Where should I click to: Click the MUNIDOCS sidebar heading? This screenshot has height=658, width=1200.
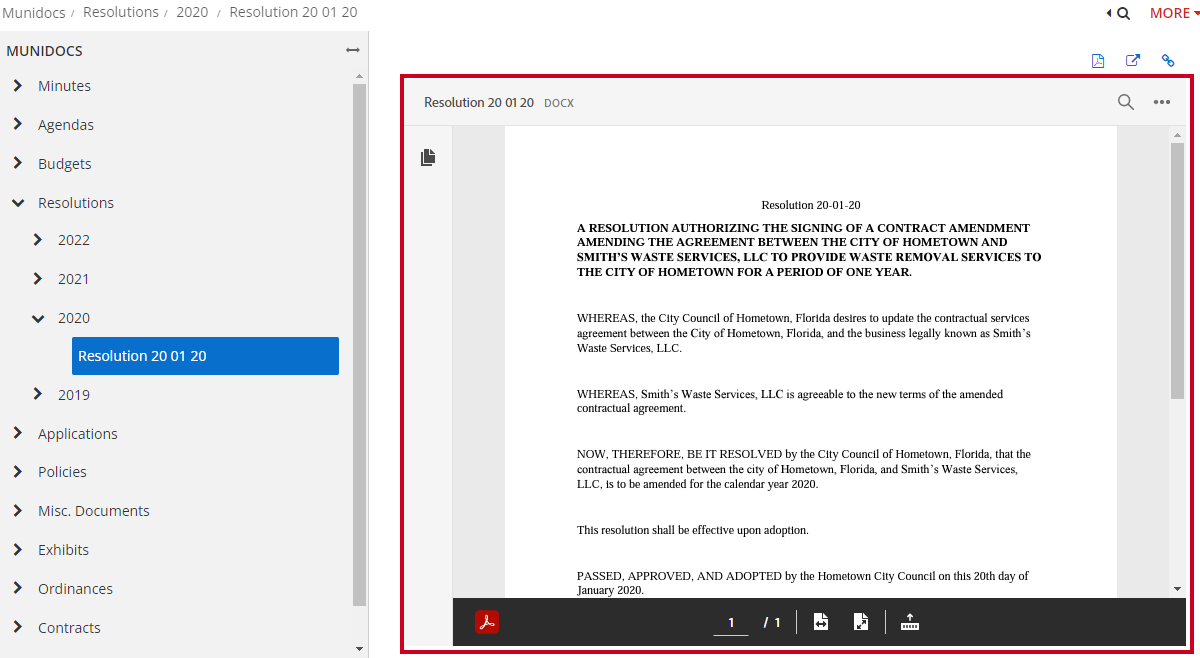point(44,51)
